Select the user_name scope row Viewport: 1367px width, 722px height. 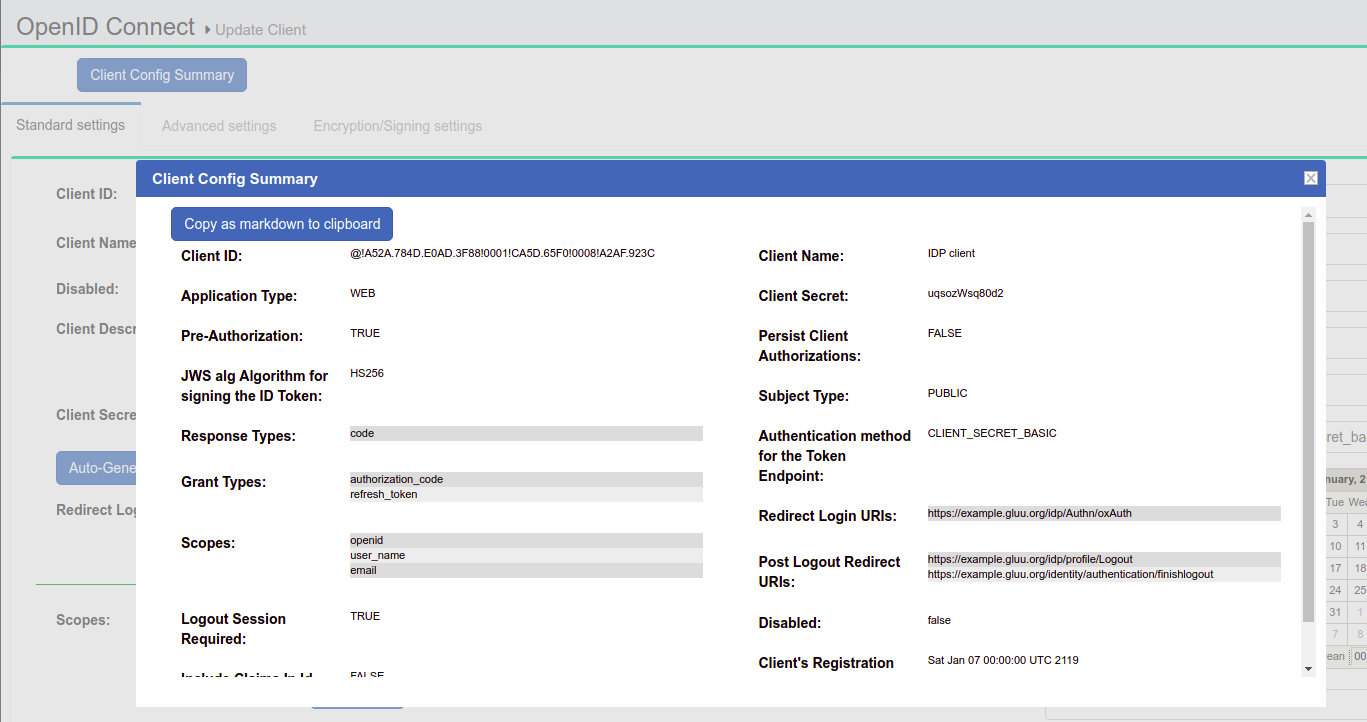[x=526, y=555]
